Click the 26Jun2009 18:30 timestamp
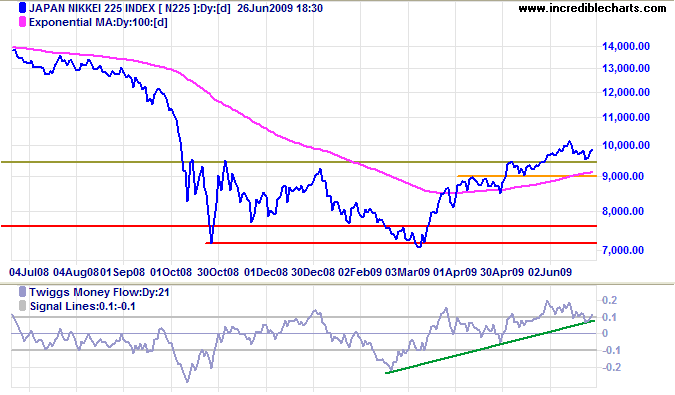675x395 pixels. (280, 8)
